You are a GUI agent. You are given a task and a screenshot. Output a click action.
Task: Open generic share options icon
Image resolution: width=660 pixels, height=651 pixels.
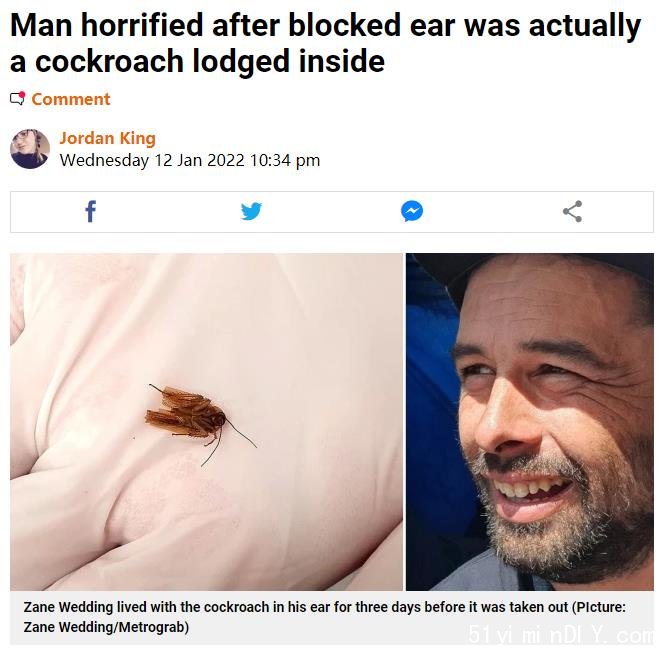click(x=572, y=211)
